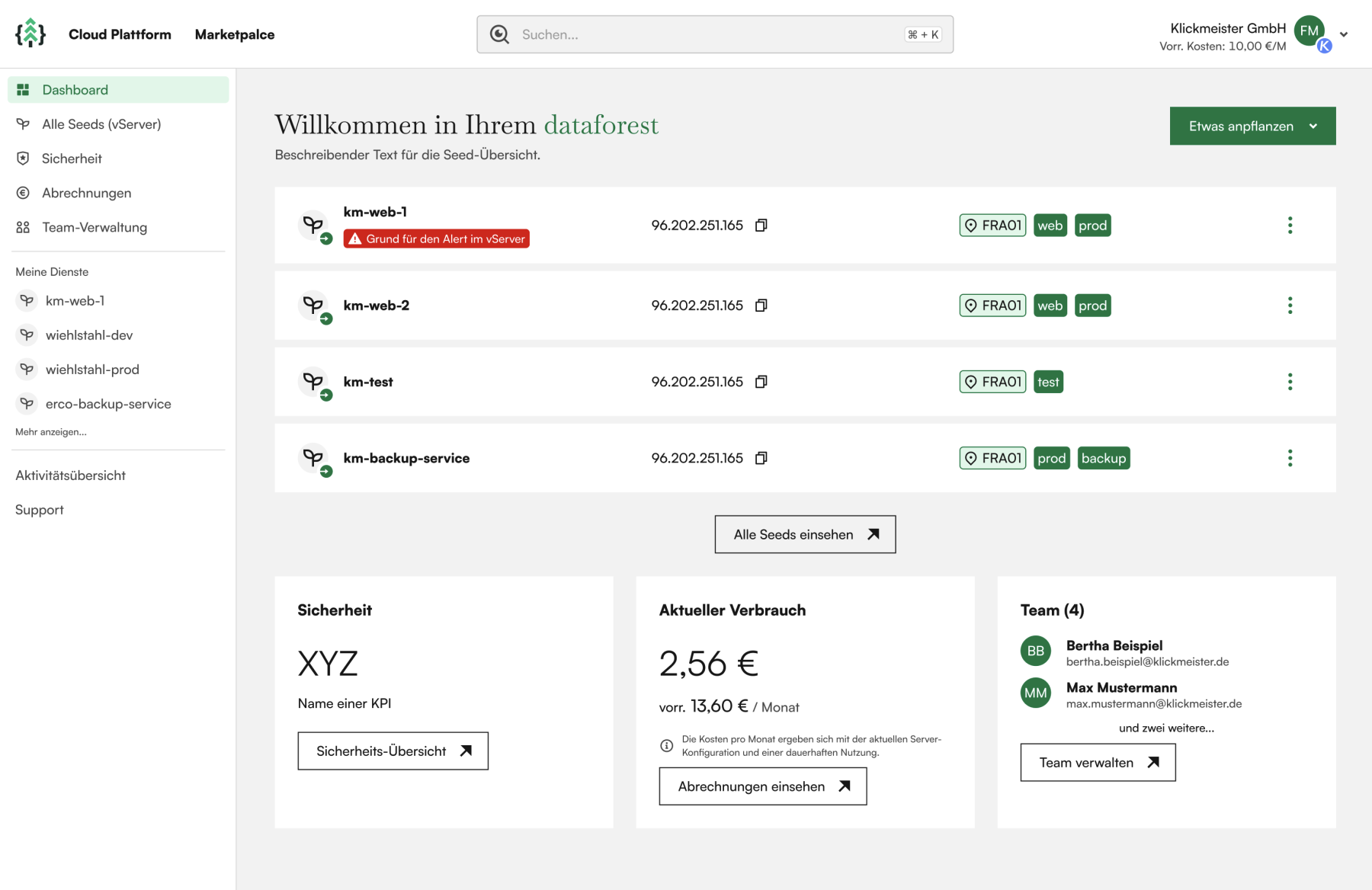Expand the account dropdown chevron
The height and width of the screenshot is (890, 1372).
pyautogui.click(x=1344, y=34)
